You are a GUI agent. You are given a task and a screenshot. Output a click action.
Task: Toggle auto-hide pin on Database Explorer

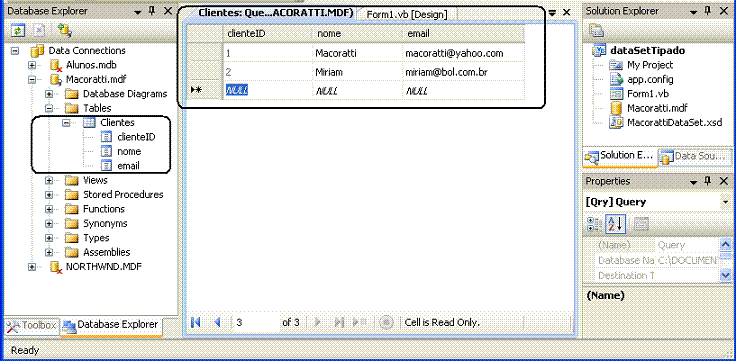click(151, 11)
